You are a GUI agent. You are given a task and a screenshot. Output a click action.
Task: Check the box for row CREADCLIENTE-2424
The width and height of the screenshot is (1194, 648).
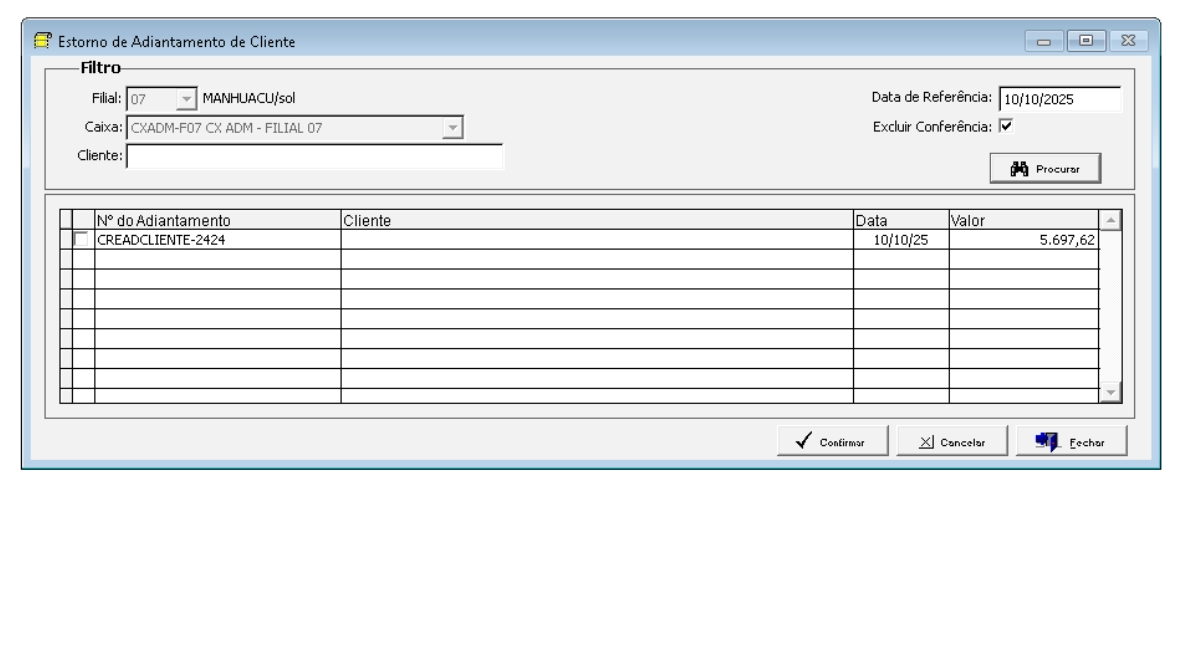[x=80, y=239]
